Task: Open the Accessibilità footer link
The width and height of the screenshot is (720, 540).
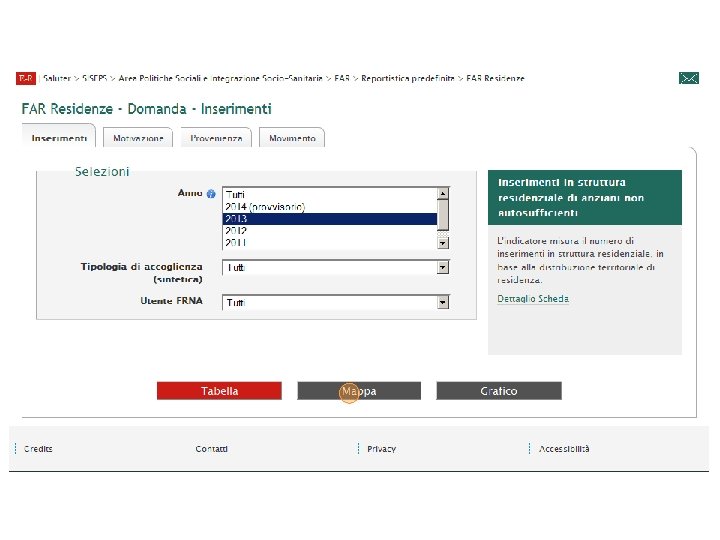Action: click(564, 449)
